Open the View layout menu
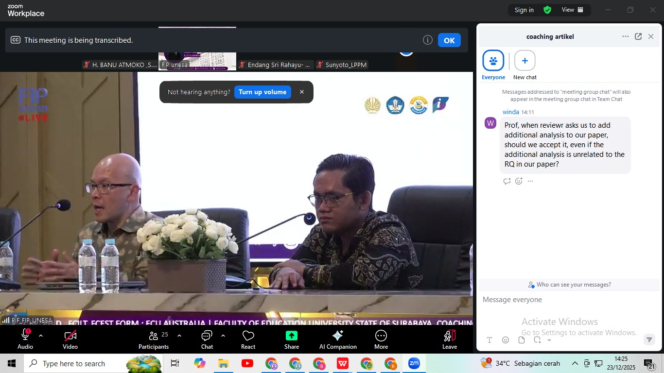The image size is (664, 373). [572, 10]
